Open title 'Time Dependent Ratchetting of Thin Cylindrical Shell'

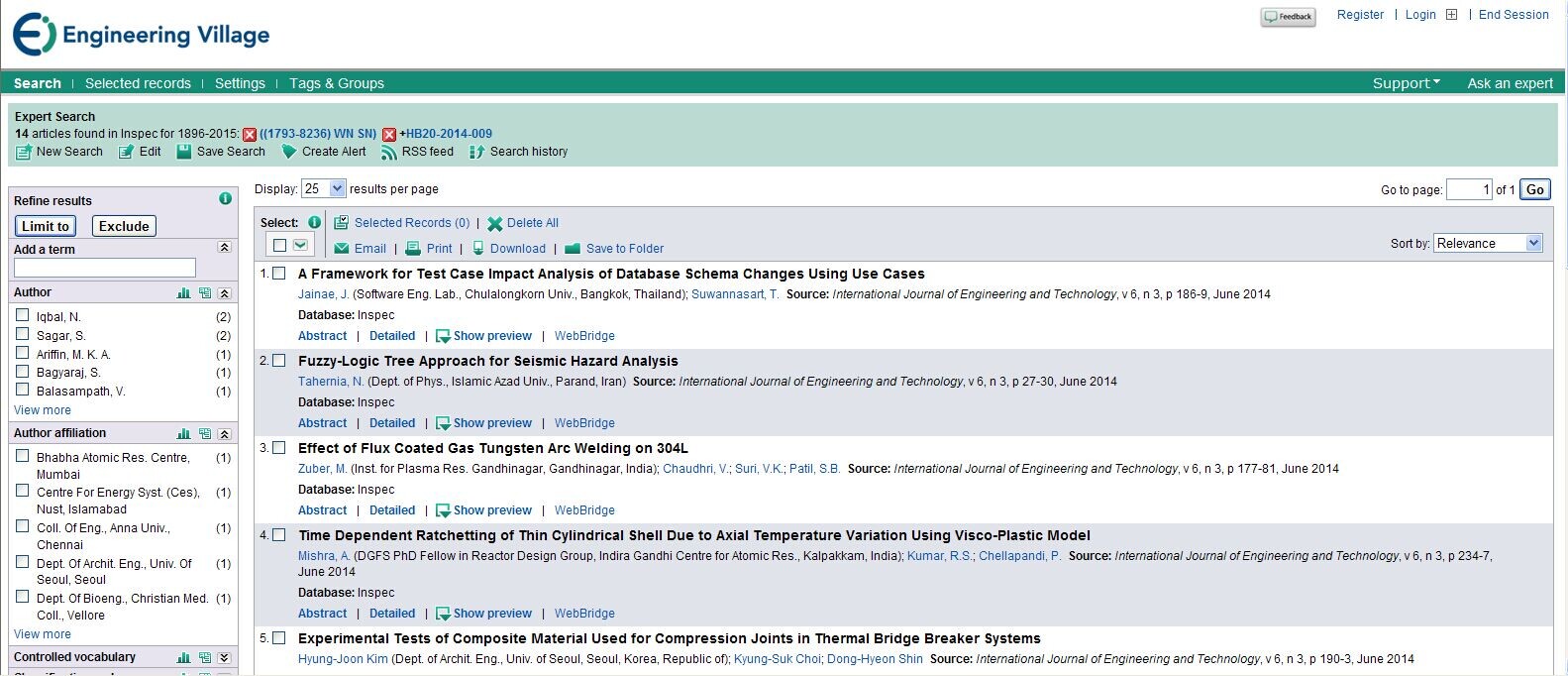[x=694, y=535]
